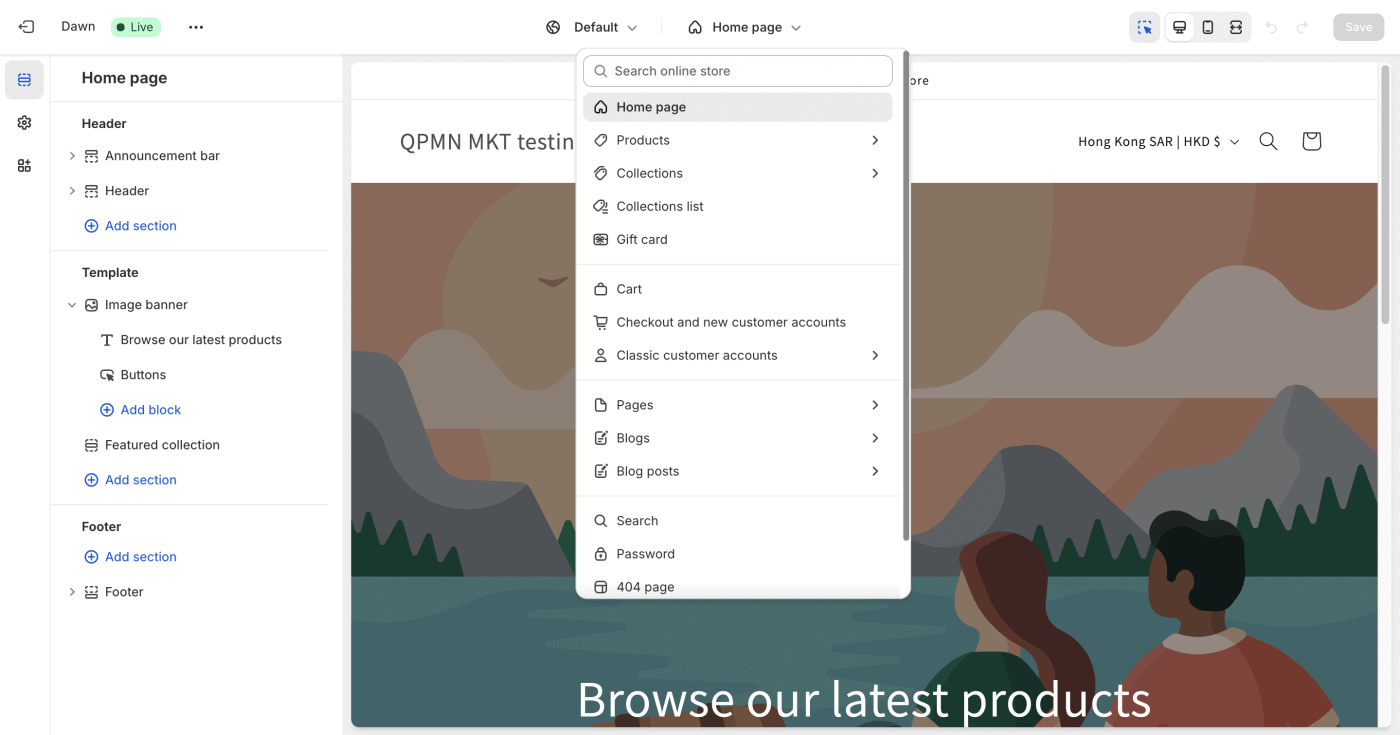Viewport: 1400px width, 735px height.
Task: Open the App embeds icon in sidebar
Action: point(24,166)
